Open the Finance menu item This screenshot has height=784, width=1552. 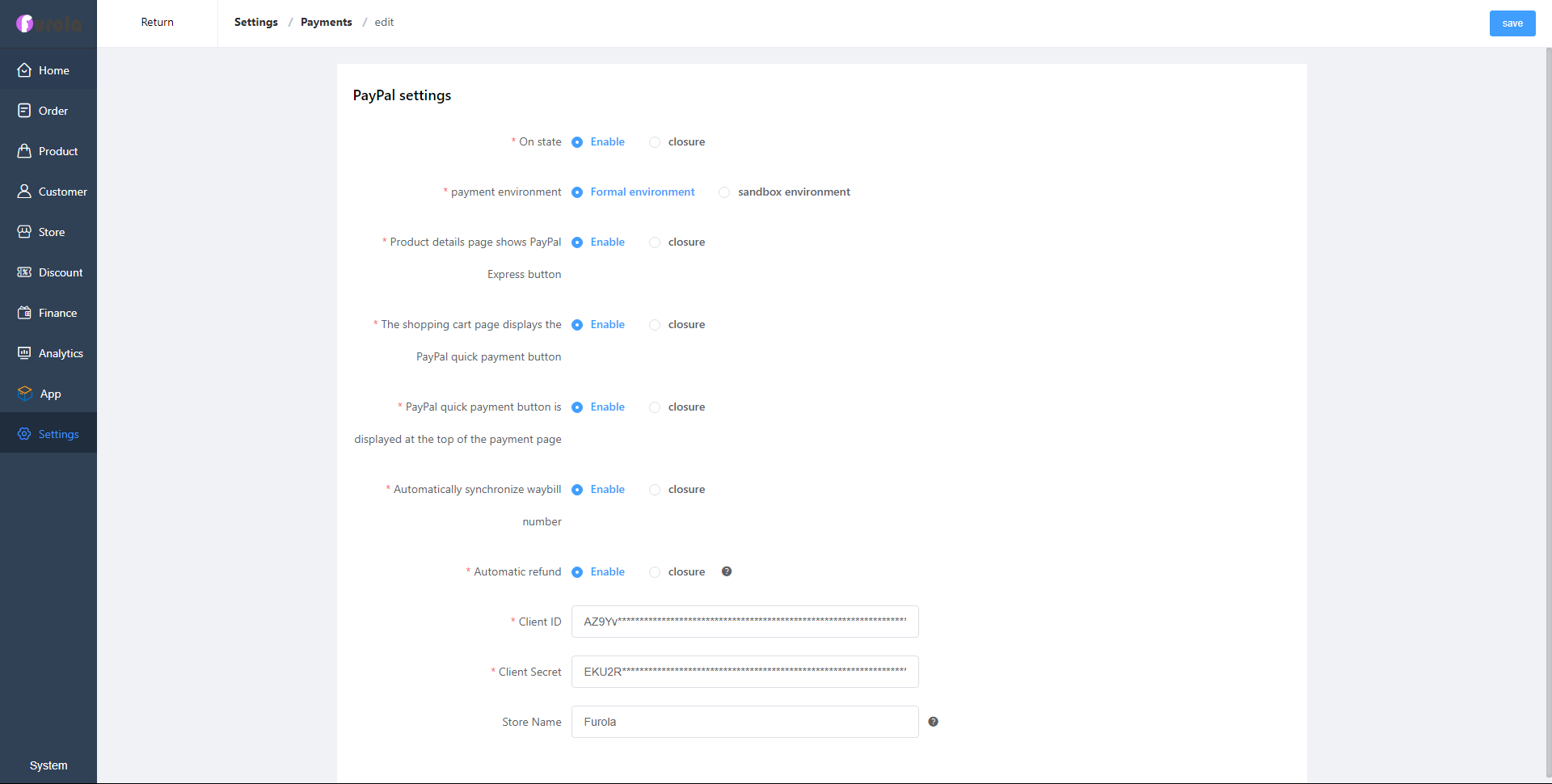[x=48, y=313]
